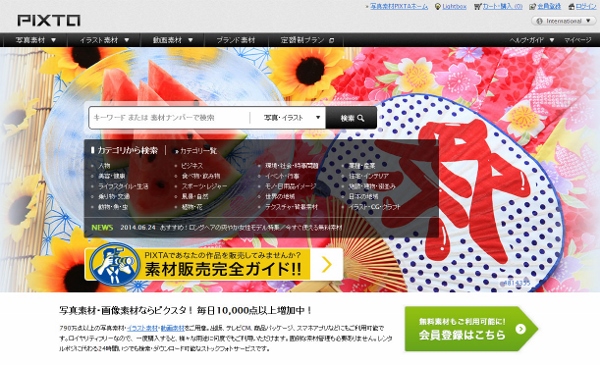Select the 植物・花 category
This screenshot has width=600, height=365.
pos(192,207)
